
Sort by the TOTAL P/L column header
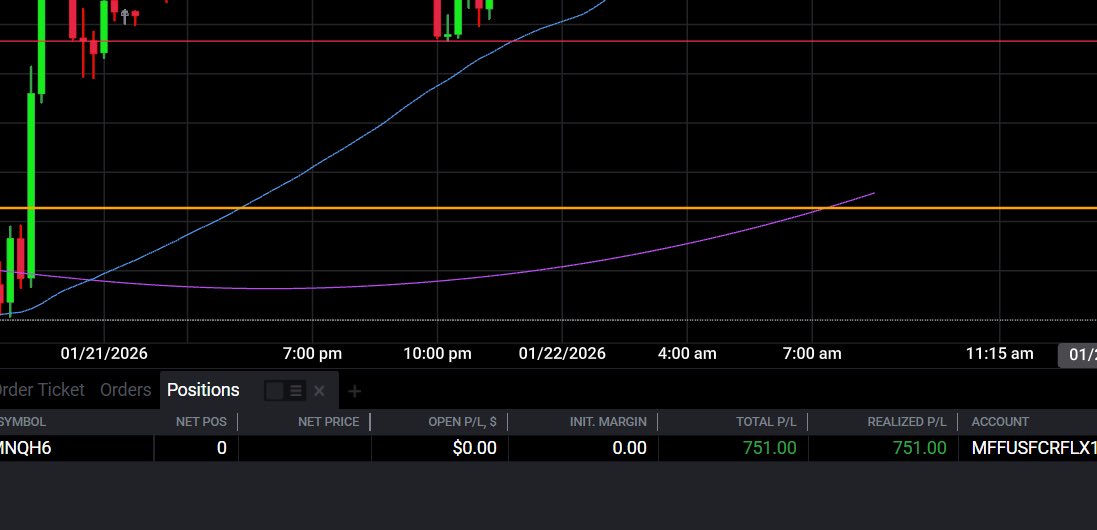tap(766, 422)
